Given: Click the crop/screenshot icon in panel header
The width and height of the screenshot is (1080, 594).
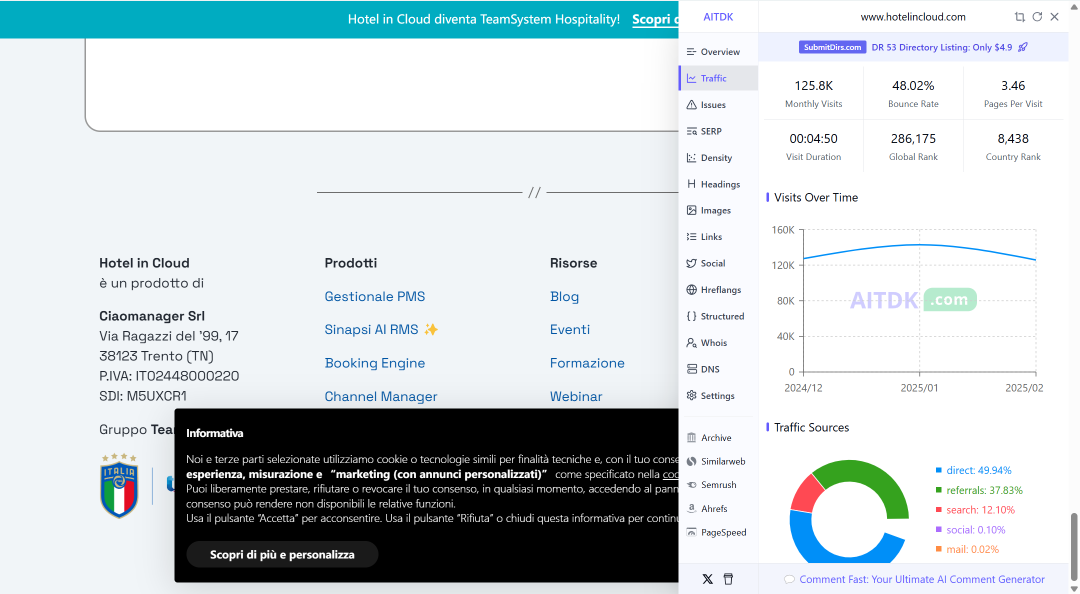Looking at the screenshot, I should pyautogui.click(x=1019, y=17).
